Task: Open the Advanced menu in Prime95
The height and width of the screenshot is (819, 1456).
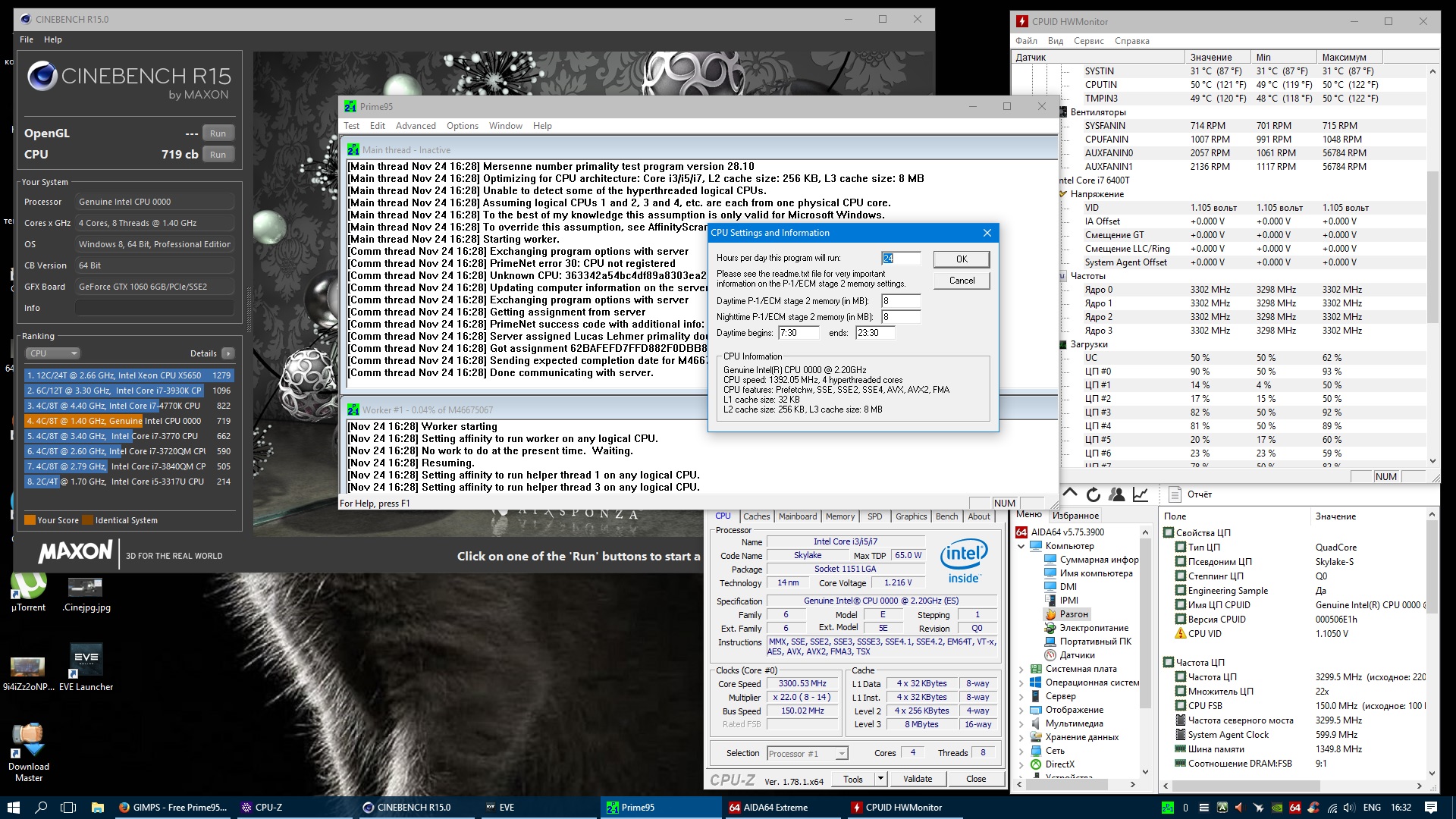Action: coord(416,126)
